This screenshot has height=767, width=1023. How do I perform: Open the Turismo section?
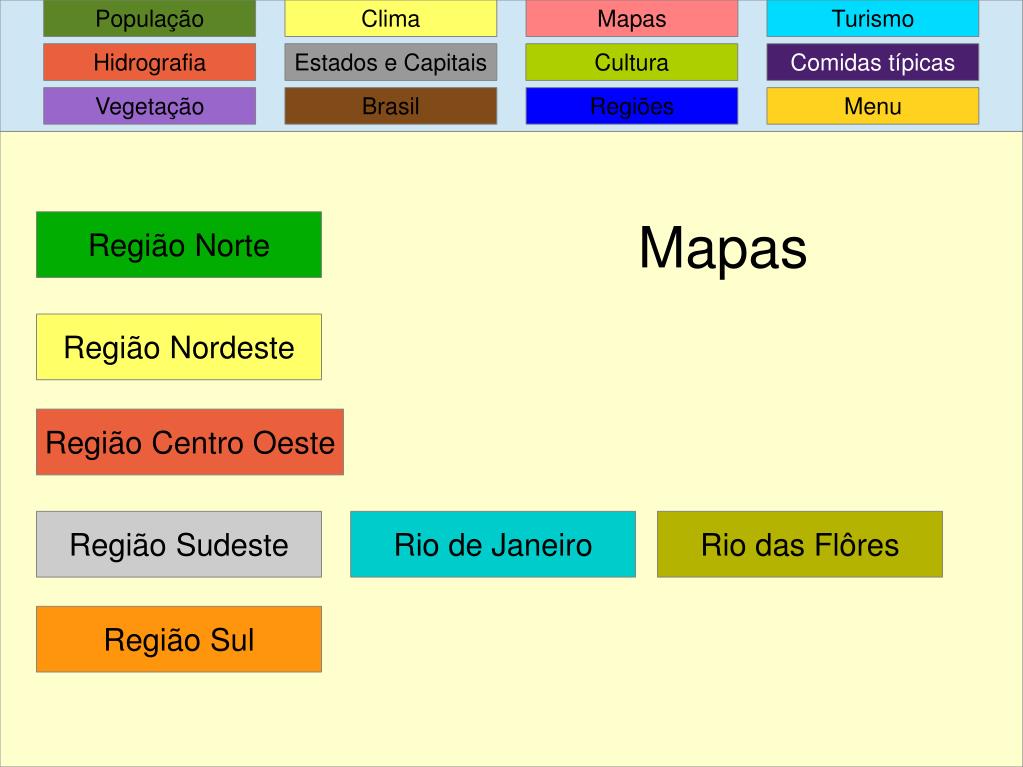[x=872, y=18]
